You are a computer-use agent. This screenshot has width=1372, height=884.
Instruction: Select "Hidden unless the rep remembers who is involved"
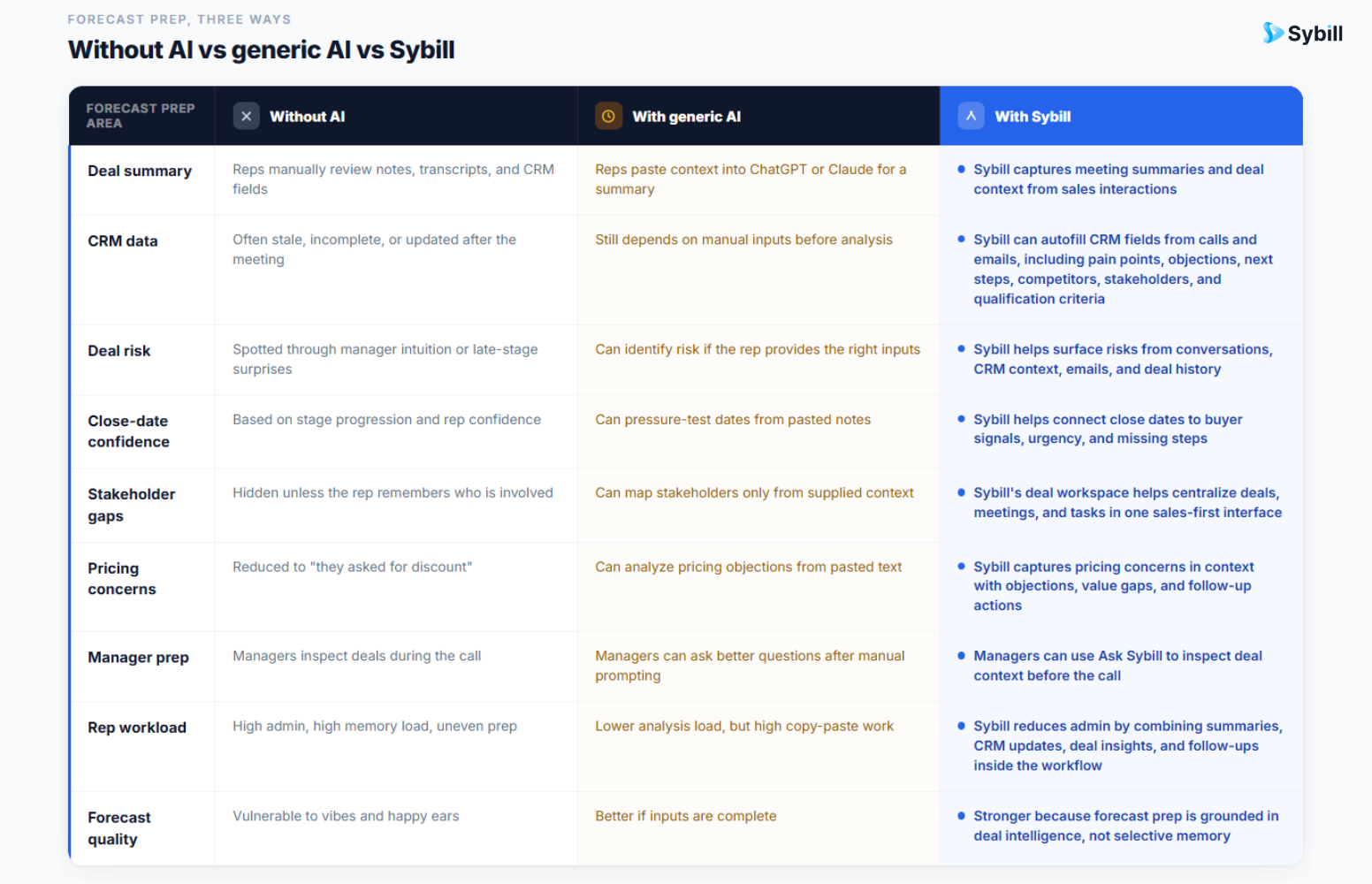393,492
